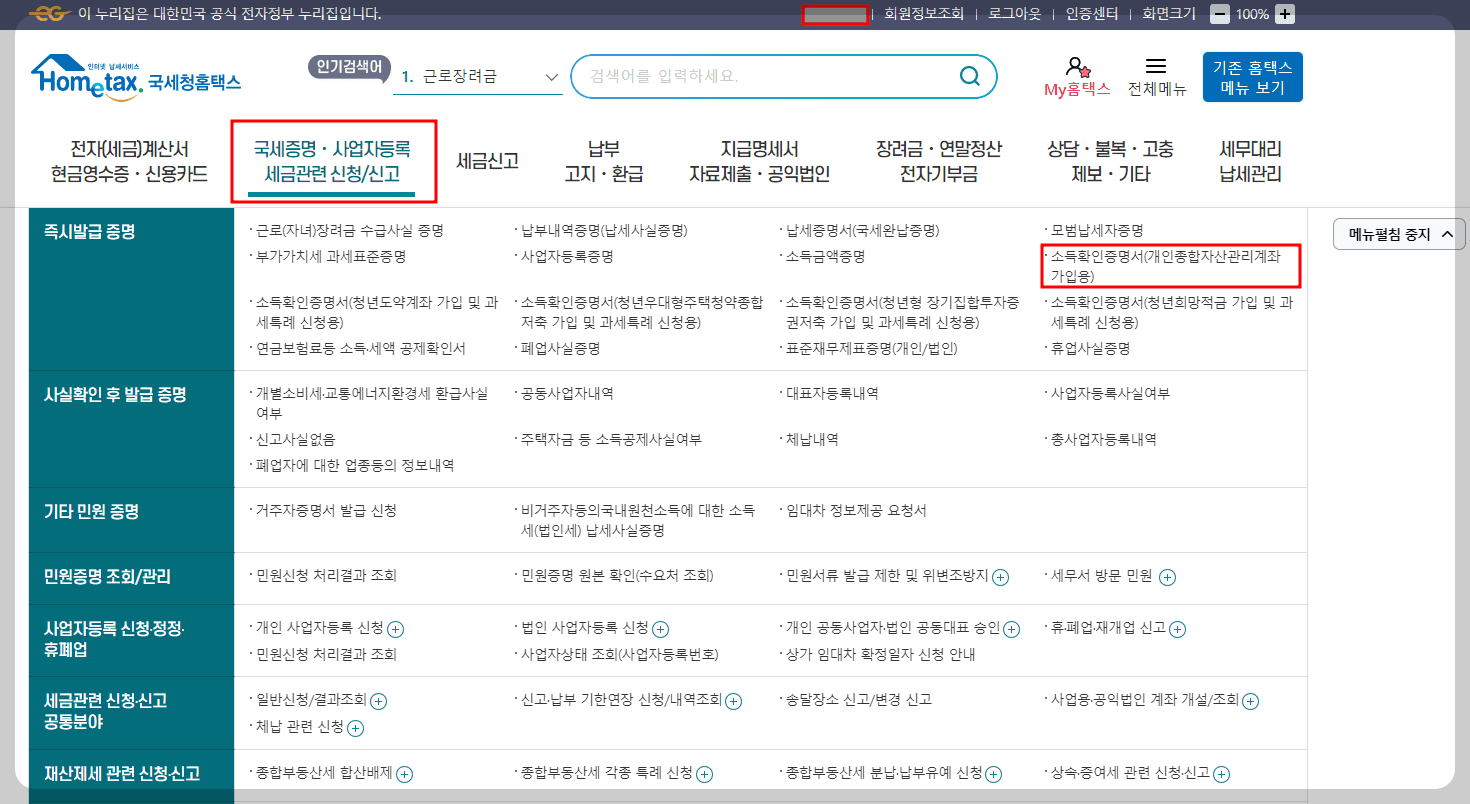The height and width of the screenshot is (804, 1470).
Task: Open the 인기검색어 popular search dropdown
Action: point(549,75)
